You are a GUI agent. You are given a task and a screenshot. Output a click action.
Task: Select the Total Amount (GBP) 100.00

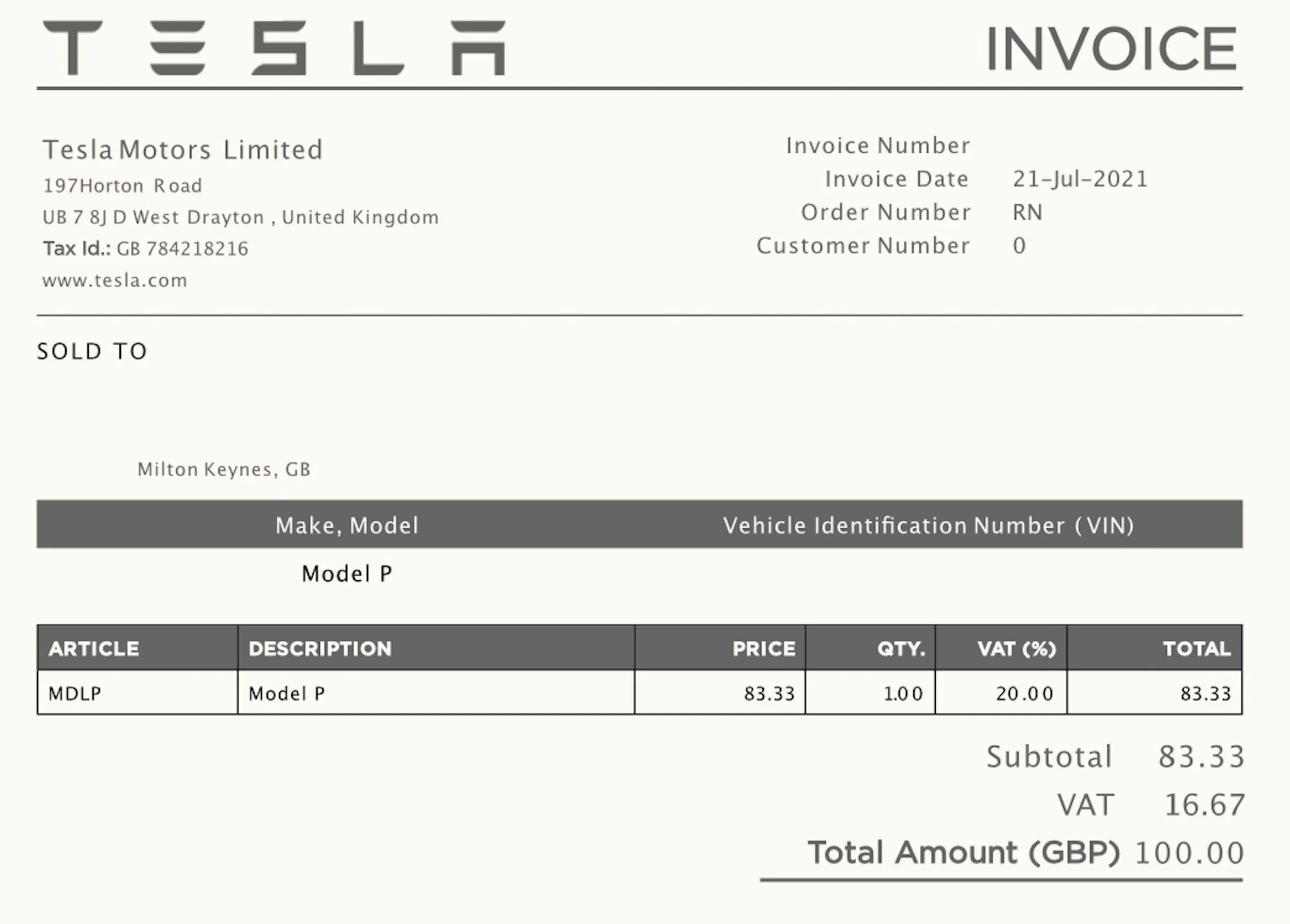[1189, 853]
